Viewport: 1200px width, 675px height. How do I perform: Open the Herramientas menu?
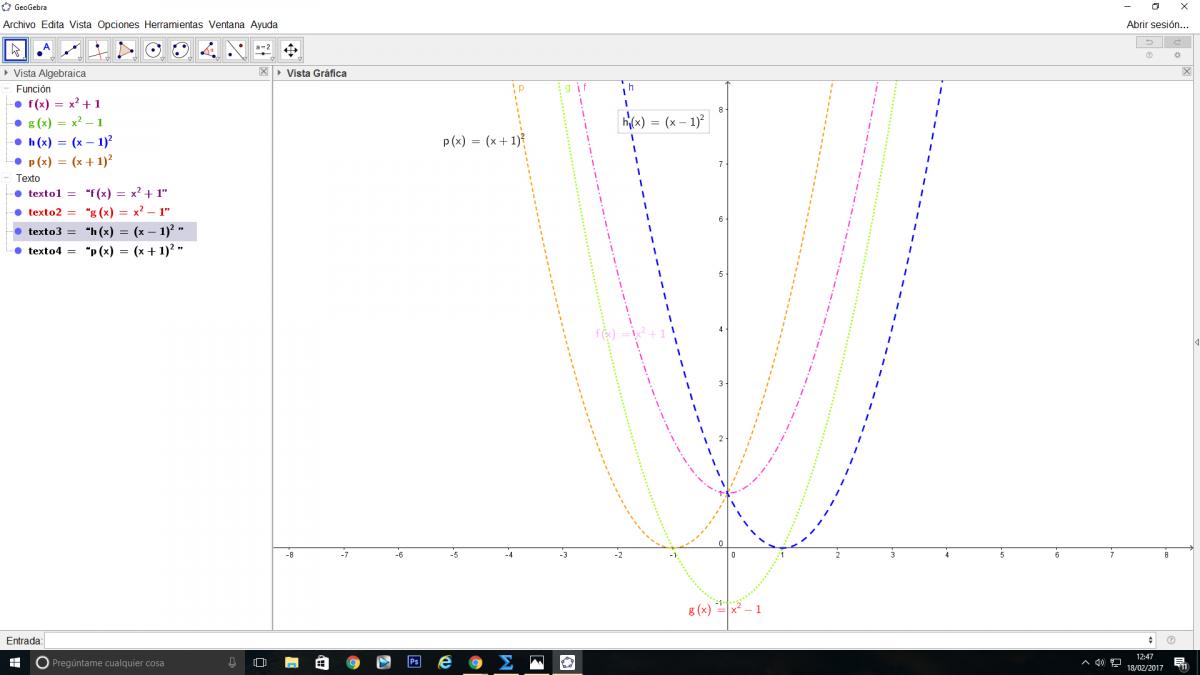[173, 24]
